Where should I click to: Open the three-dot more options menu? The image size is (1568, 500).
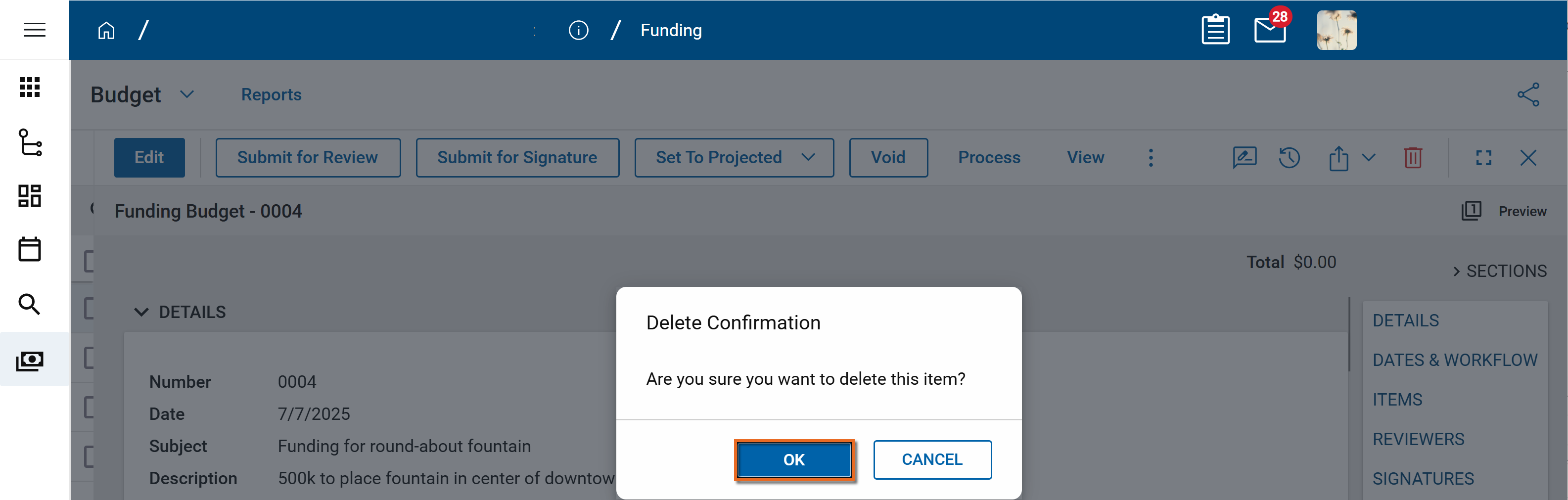[1151, 158]
